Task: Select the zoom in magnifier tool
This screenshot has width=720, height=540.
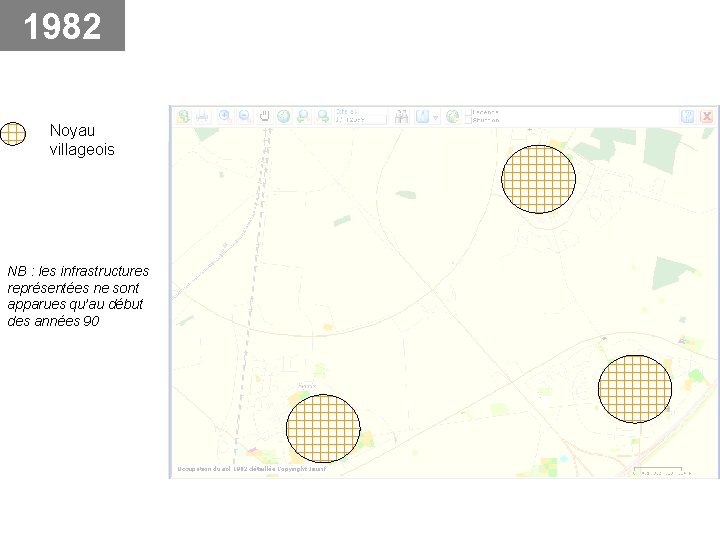Action: (x=225, y=116)
